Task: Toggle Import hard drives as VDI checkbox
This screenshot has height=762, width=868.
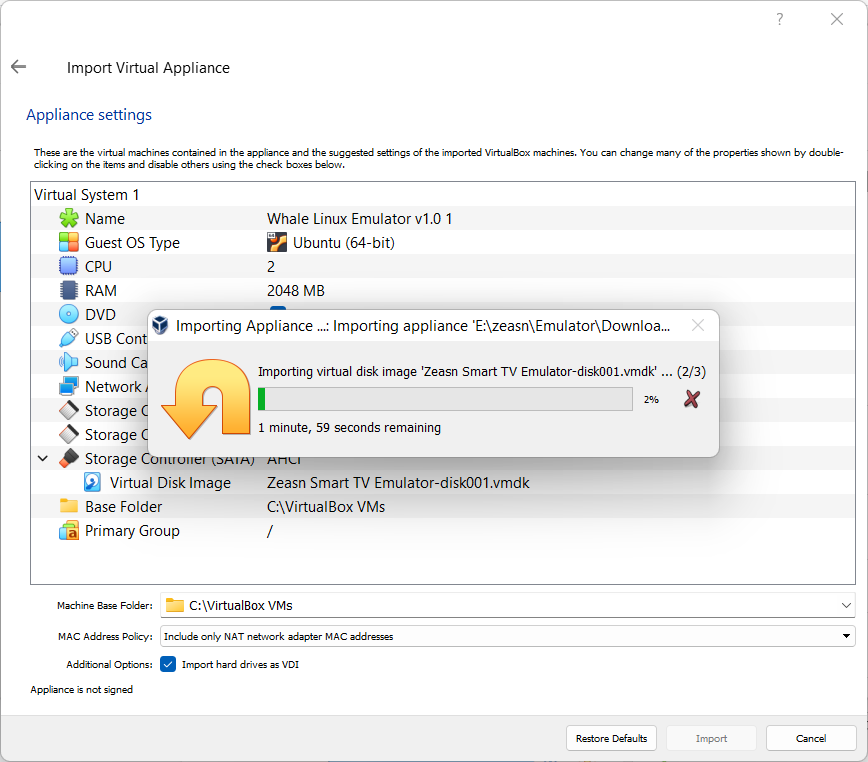Action: click(168, 664)
